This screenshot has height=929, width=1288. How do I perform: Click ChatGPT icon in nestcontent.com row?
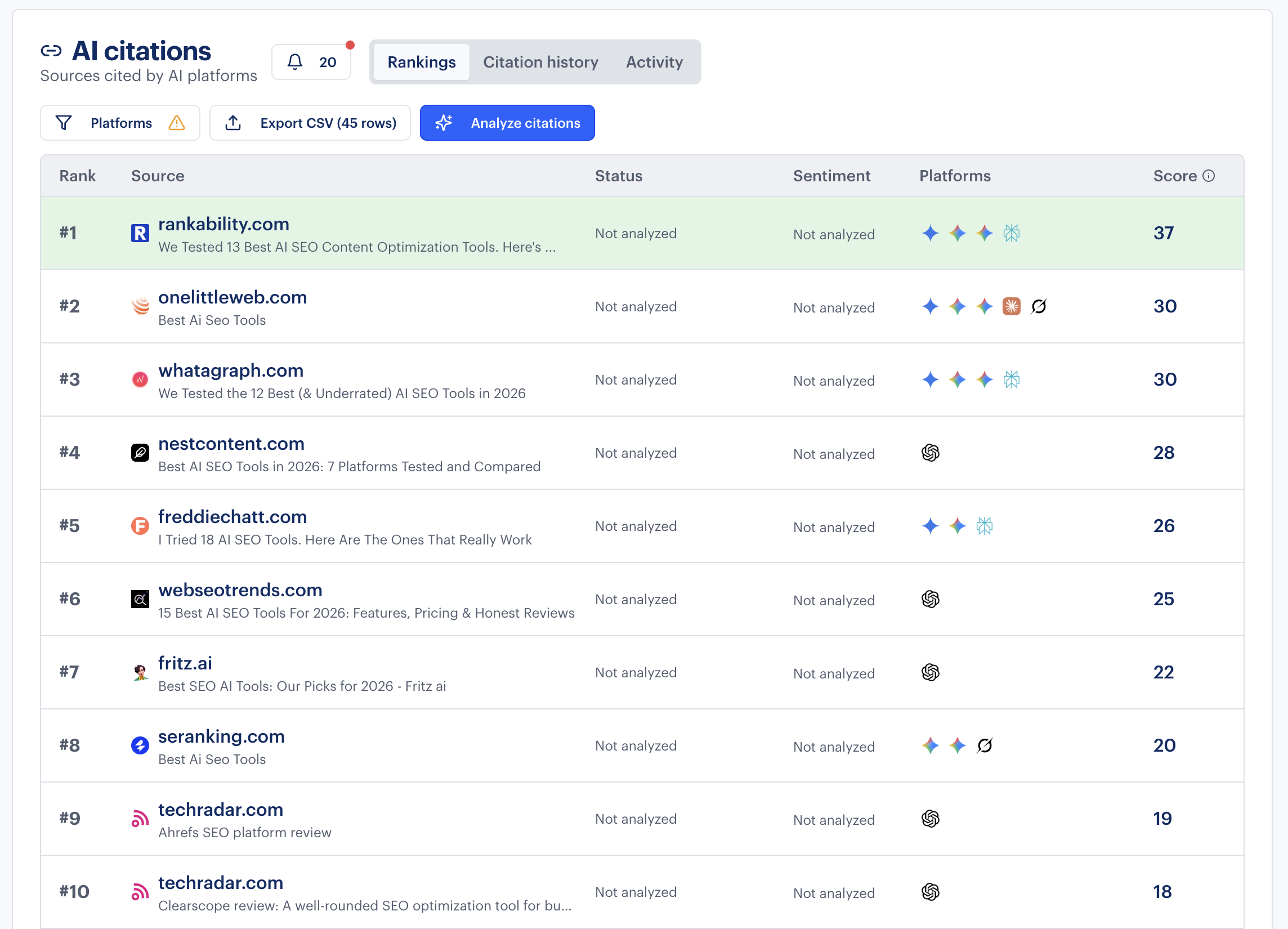(x=930, y=453)
